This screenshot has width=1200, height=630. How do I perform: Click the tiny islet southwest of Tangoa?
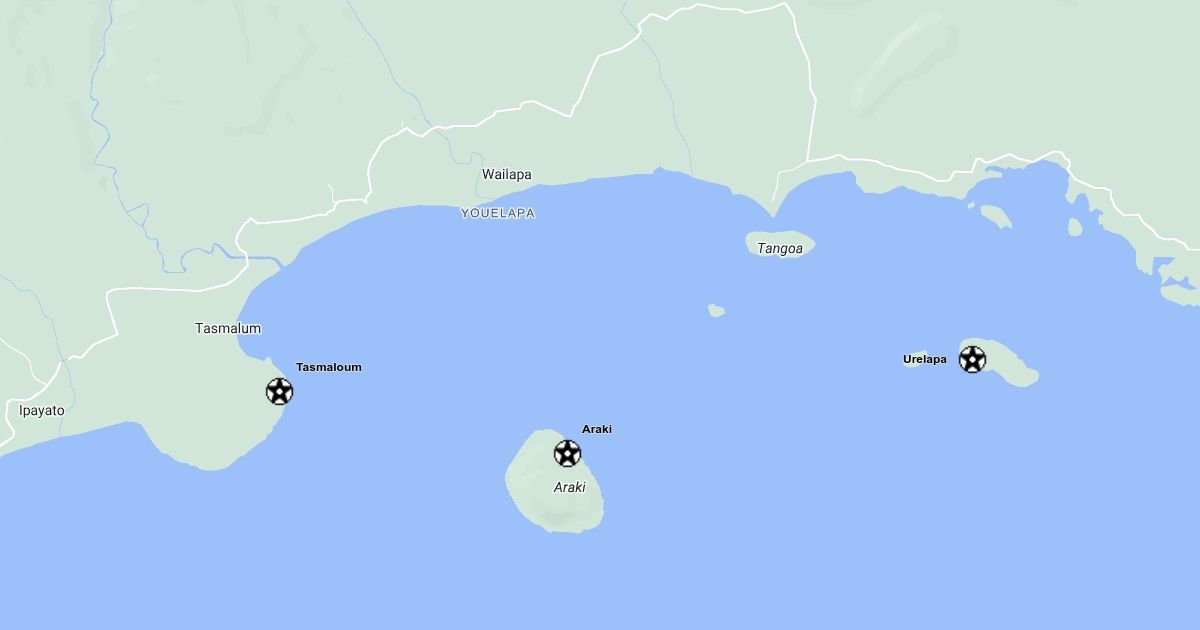tap(716, 311)
